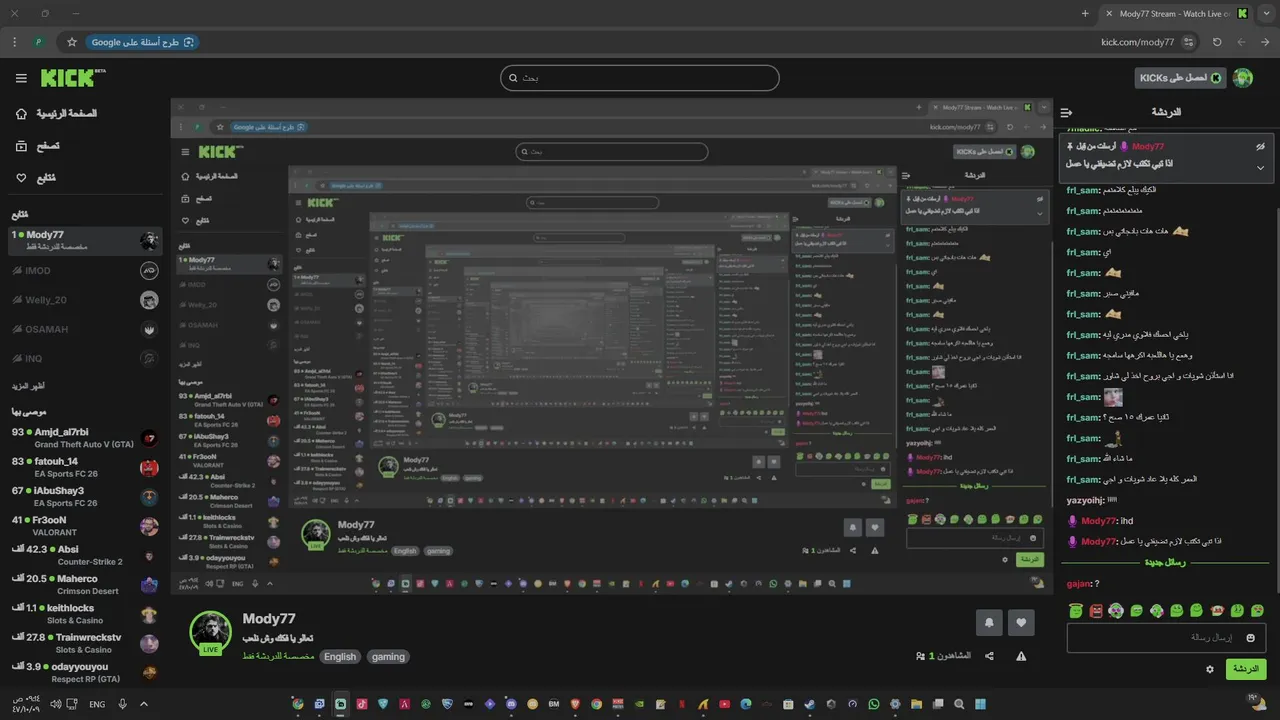Viewport: 1280px width, 720px height.
Task: Click the microphone icon in the taskbar tray
Action: tap(122, 704)
